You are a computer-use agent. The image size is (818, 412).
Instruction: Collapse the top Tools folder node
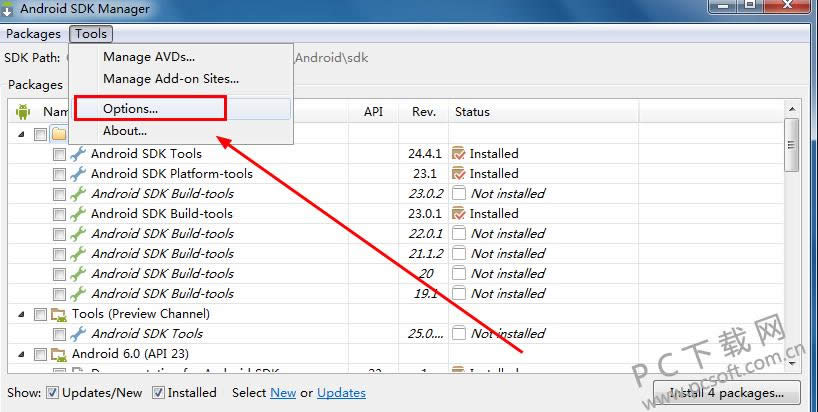coord(22,134)
